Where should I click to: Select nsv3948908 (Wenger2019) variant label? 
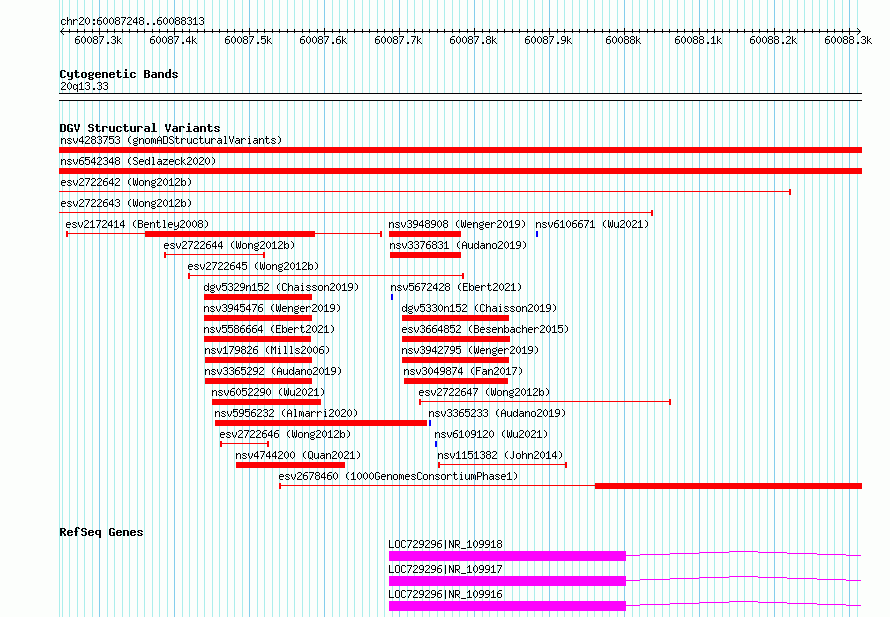tap(457, 224)
